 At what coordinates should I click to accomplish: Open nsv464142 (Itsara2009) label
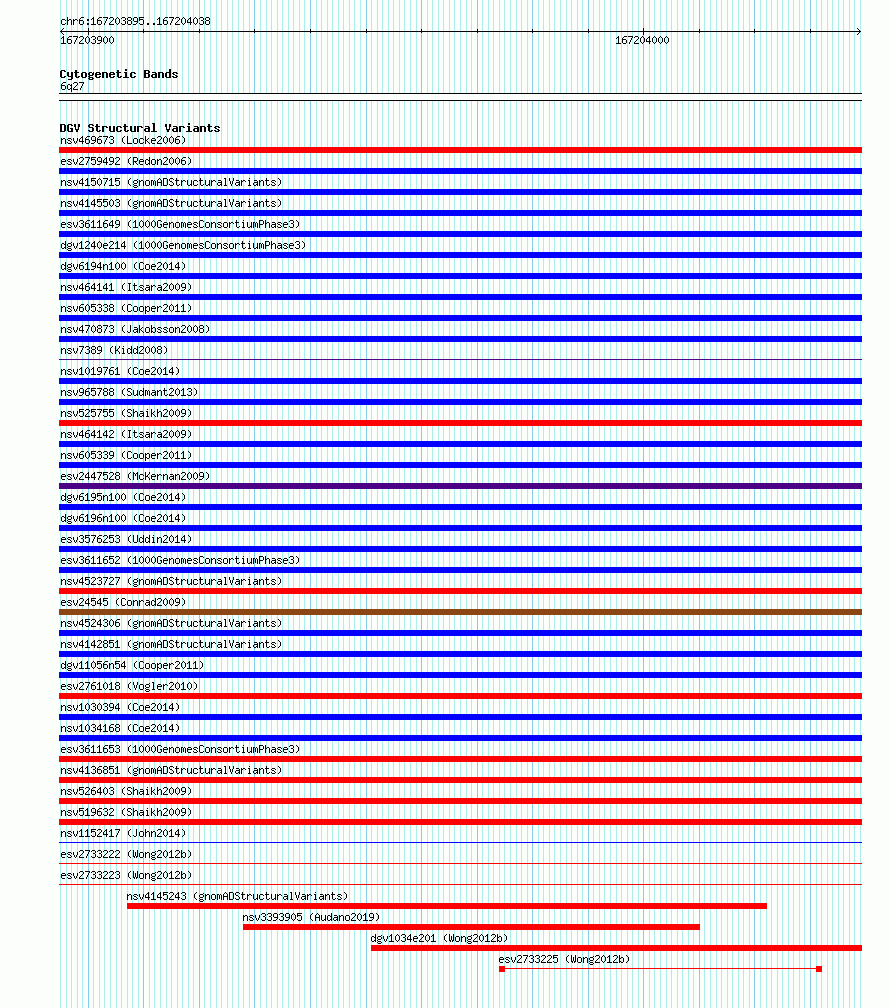126,435
